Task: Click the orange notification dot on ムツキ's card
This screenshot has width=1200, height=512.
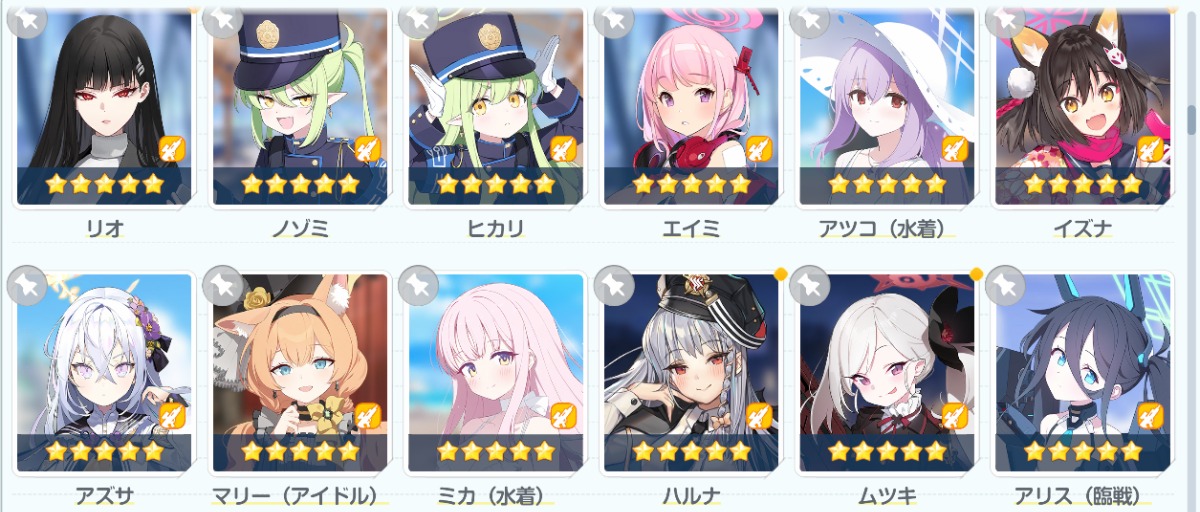Action: pyautogui.click(x=976, y=274)
